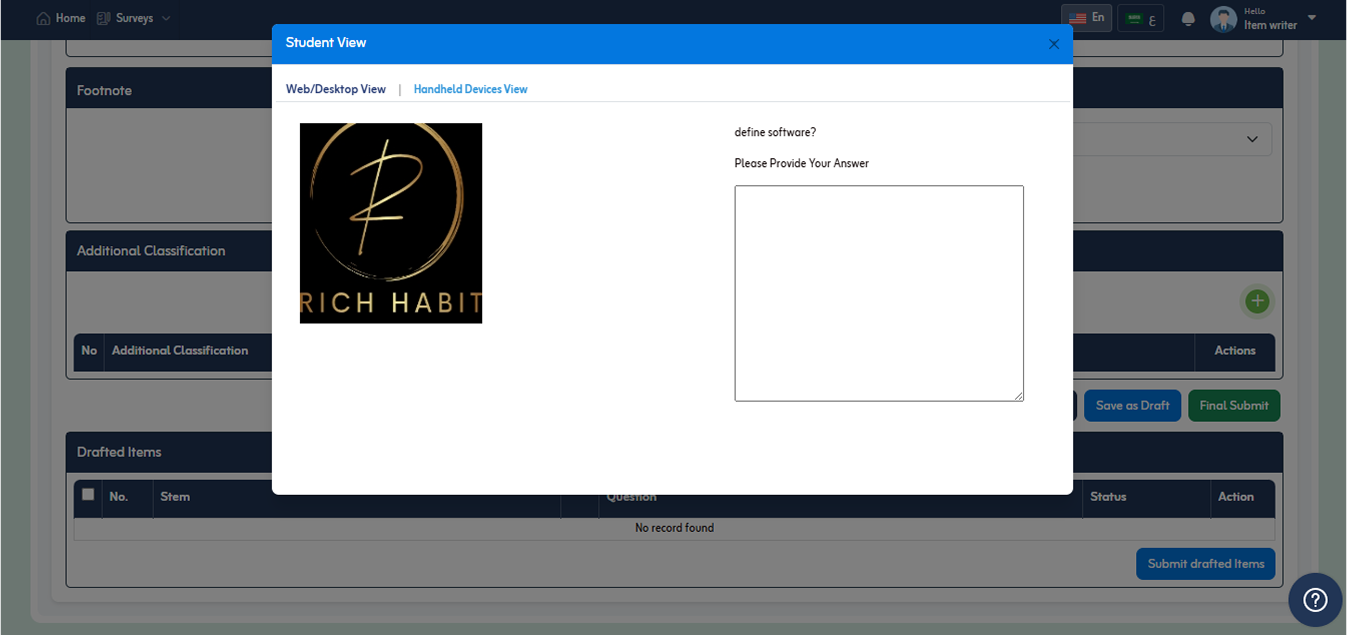
Task: Toggle select-all checkbox in Drafted Items
Action: pyautogui.click(x=88, y=494)
